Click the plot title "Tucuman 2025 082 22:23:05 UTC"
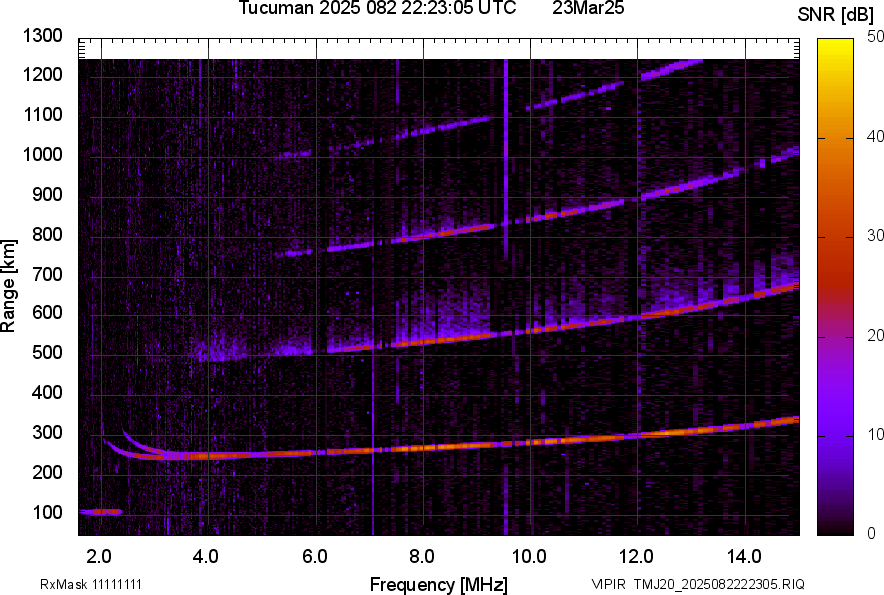The width and height of the screenshot is (884, 595). pos(377,8)
